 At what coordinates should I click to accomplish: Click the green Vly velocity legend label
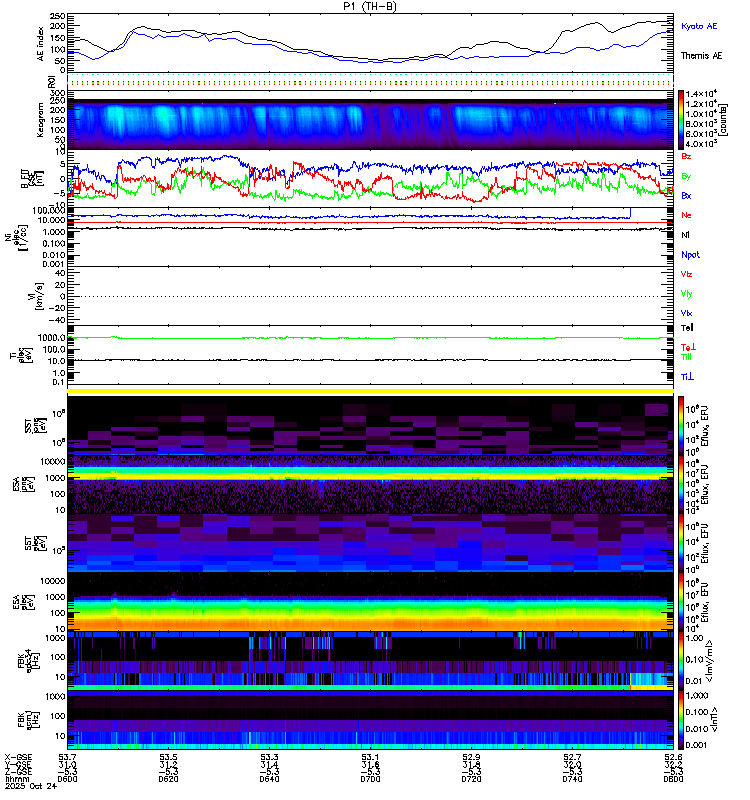pyautogui.click(x=686, y=294)
